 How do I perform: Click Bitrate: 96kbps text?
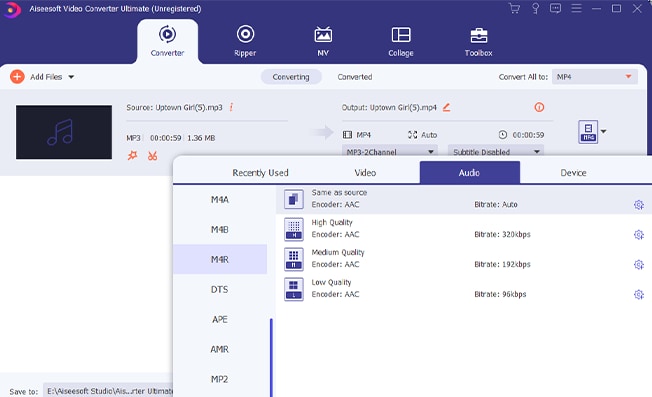pyautogui.click(x=500, y=294)
